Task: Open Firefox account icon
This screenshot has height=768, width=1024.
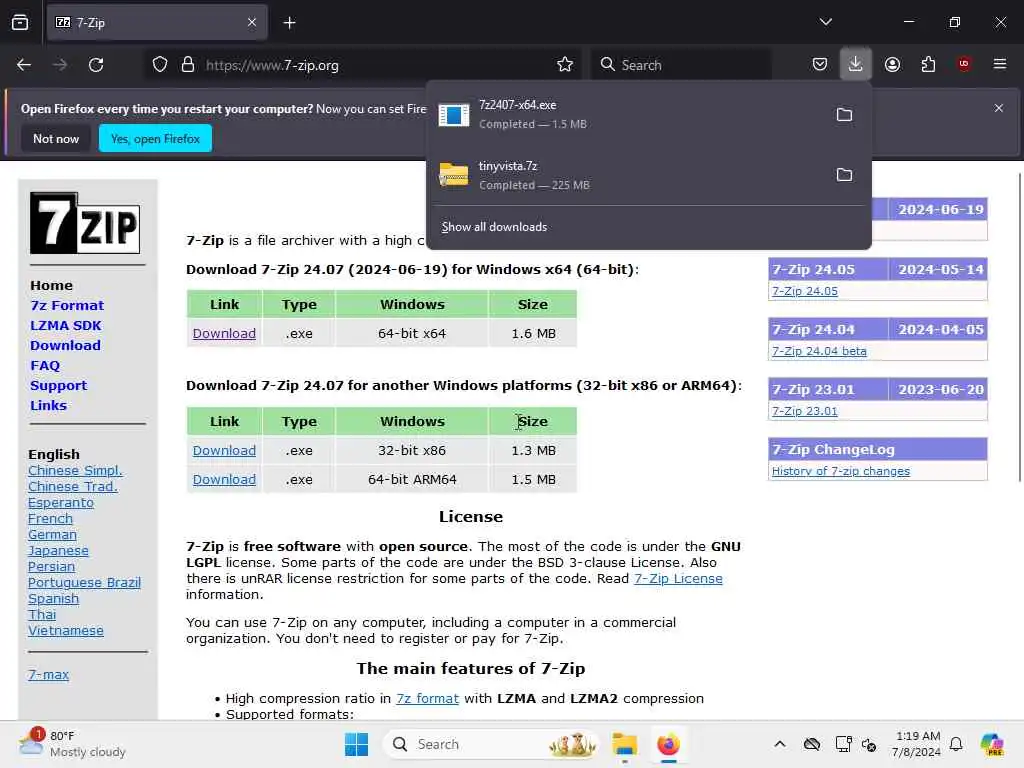Action: 892,64
